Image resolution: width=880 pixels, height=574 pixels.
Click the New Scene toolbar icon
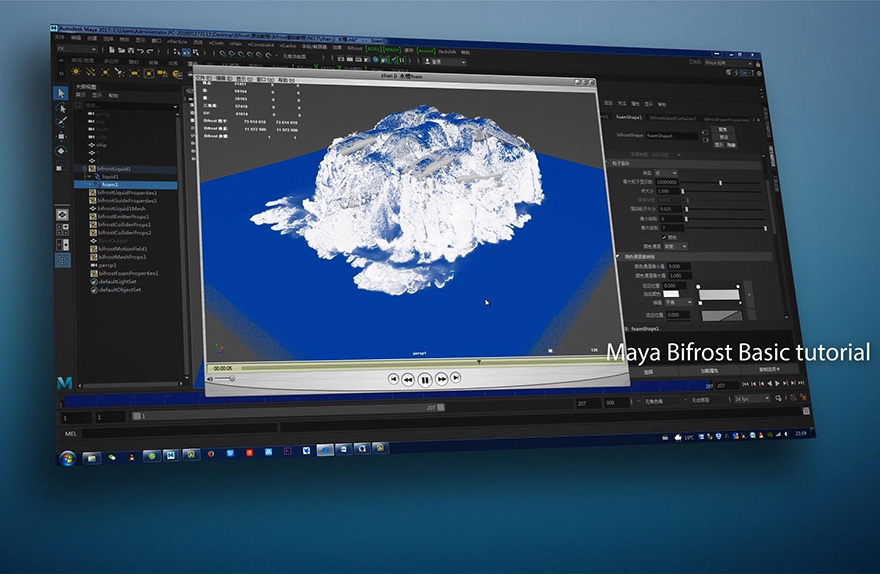[112, 49]
